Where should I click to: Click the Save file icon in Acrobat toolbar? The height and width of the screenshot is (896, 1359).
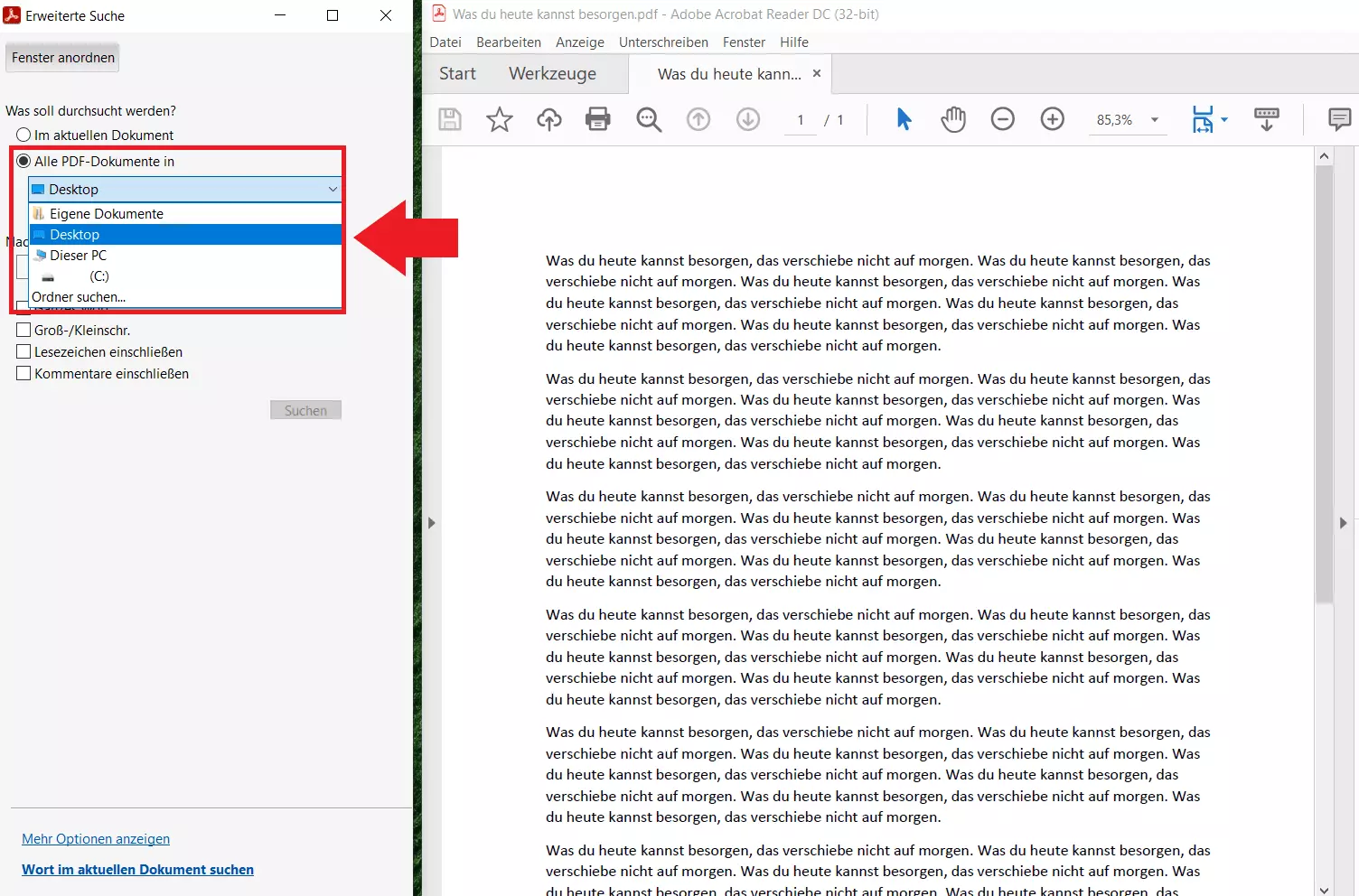click(x=450, y=119)
